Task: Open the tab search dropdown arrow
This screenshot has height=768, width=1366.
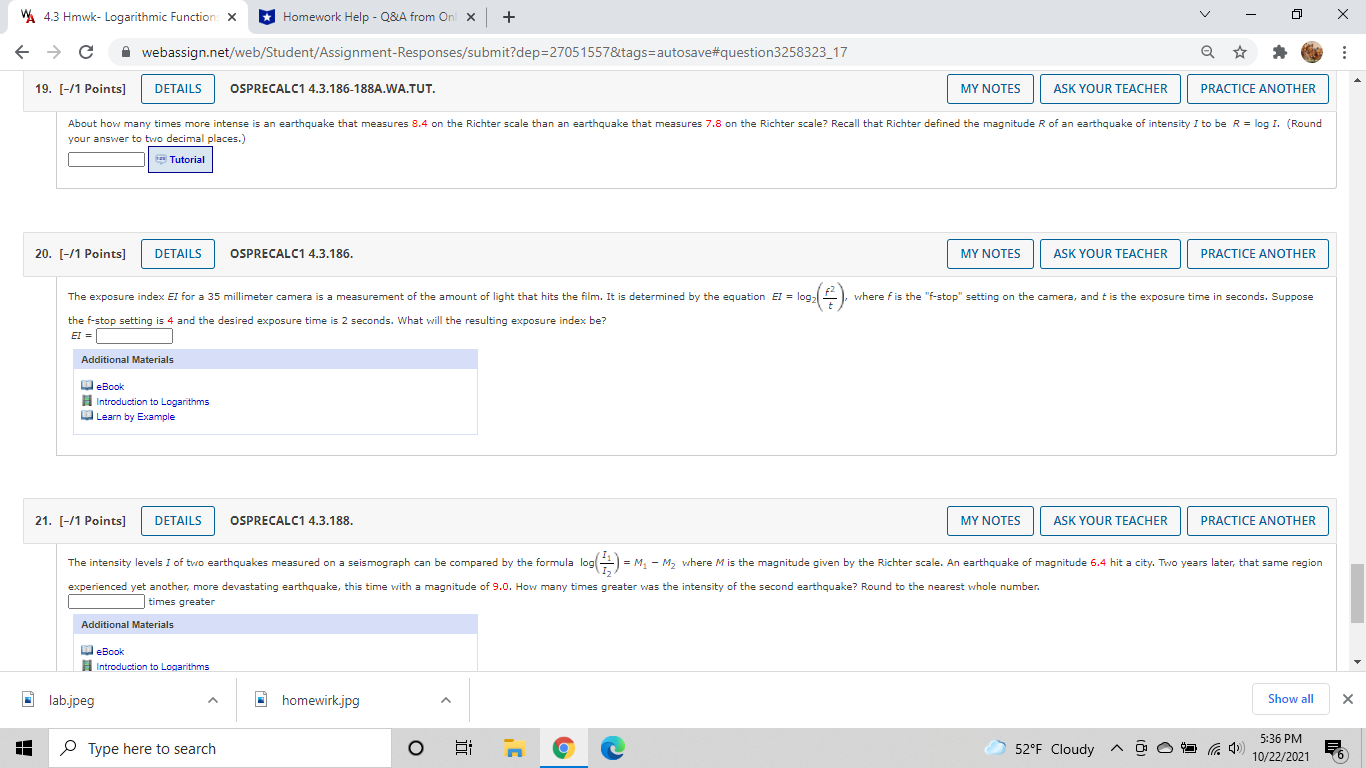Action: pyautogui.click(x=1205, y=15)
